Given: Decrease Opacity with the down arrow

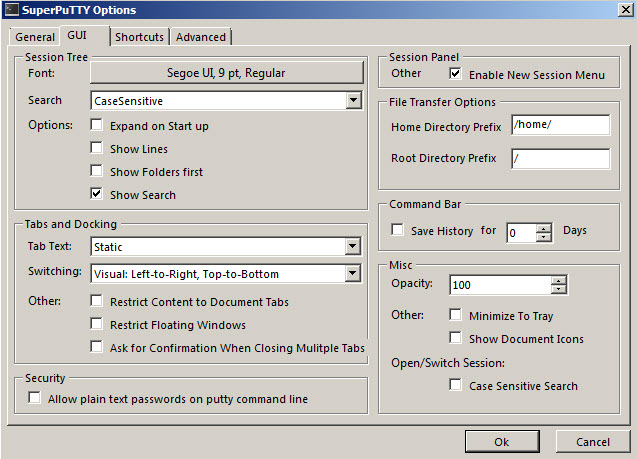Looking at the screenshot, I should coord(559,290).
